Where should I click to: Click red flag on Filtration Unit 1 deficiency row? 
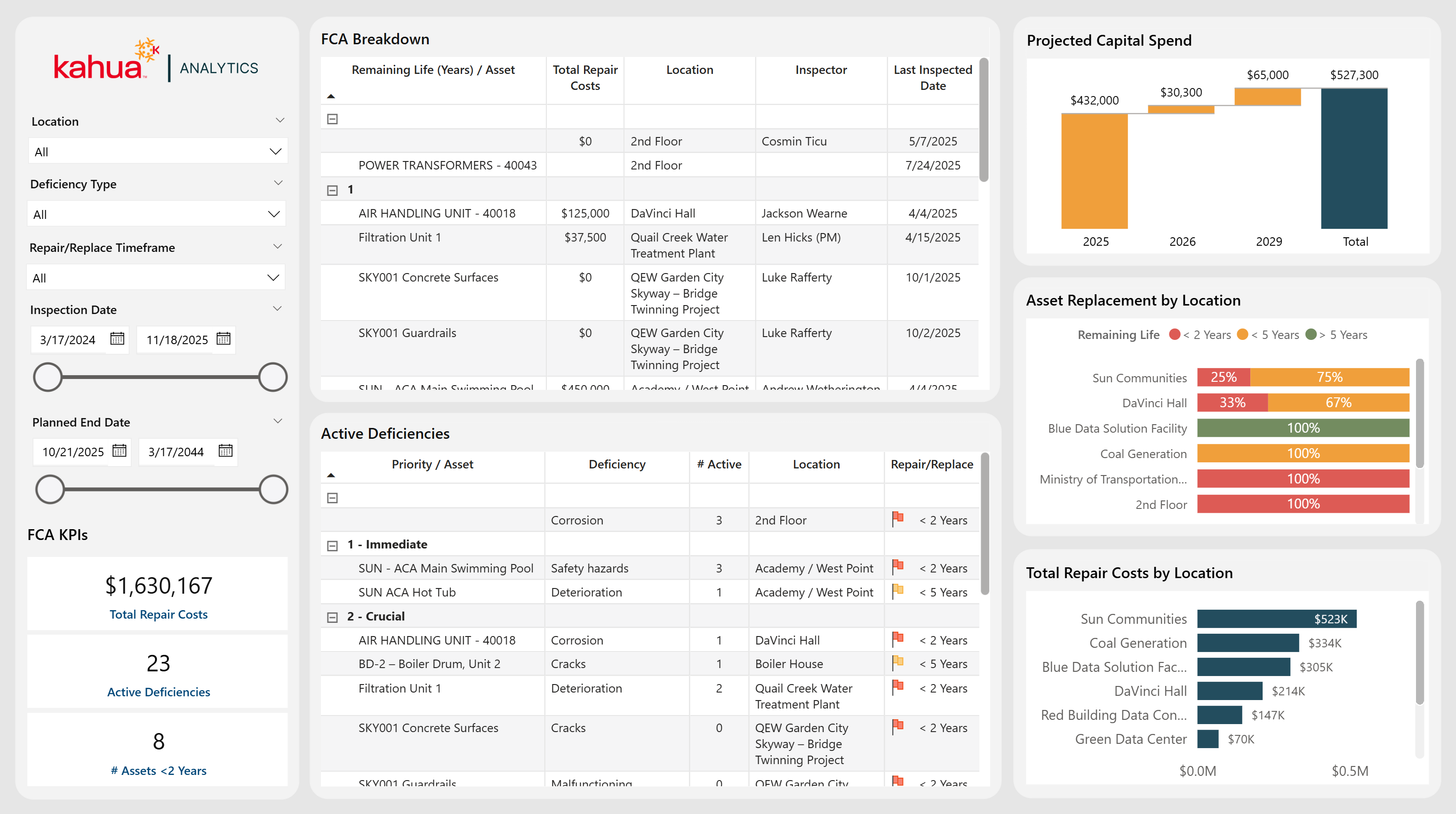click(897, 687)
